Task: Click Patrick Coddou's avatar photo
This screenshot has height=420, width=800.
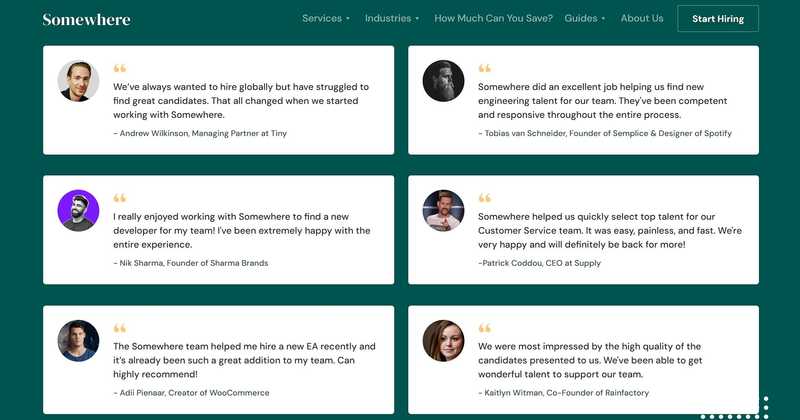Action: [x=443, y=210]
